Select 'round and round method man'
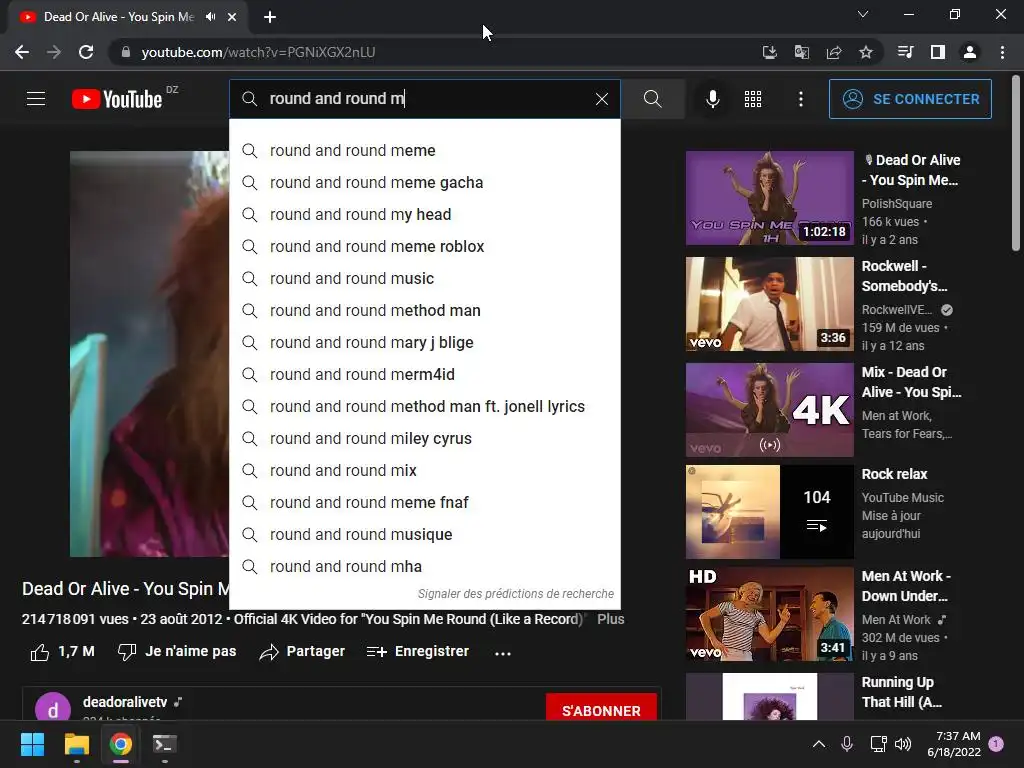 click(x=424, y=310)
